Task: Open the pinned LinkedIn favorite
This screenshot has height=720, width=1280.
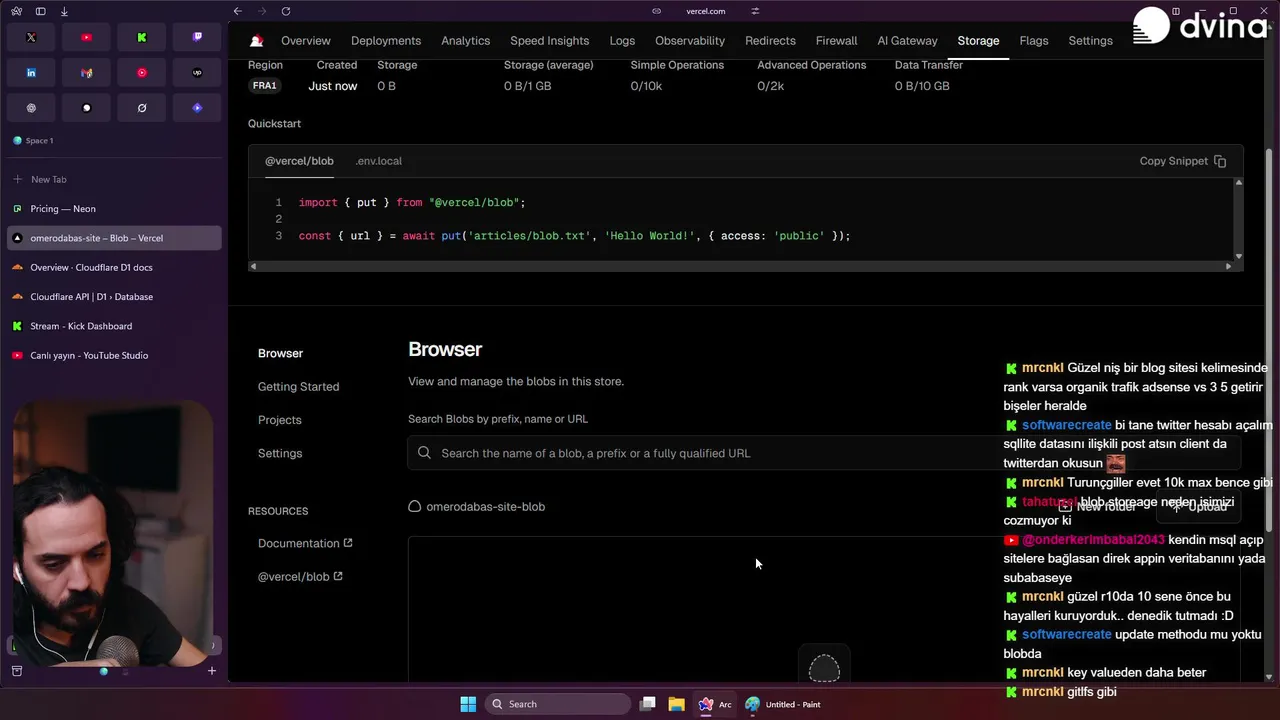Action: pyautogui.click(x=31, y=73)
